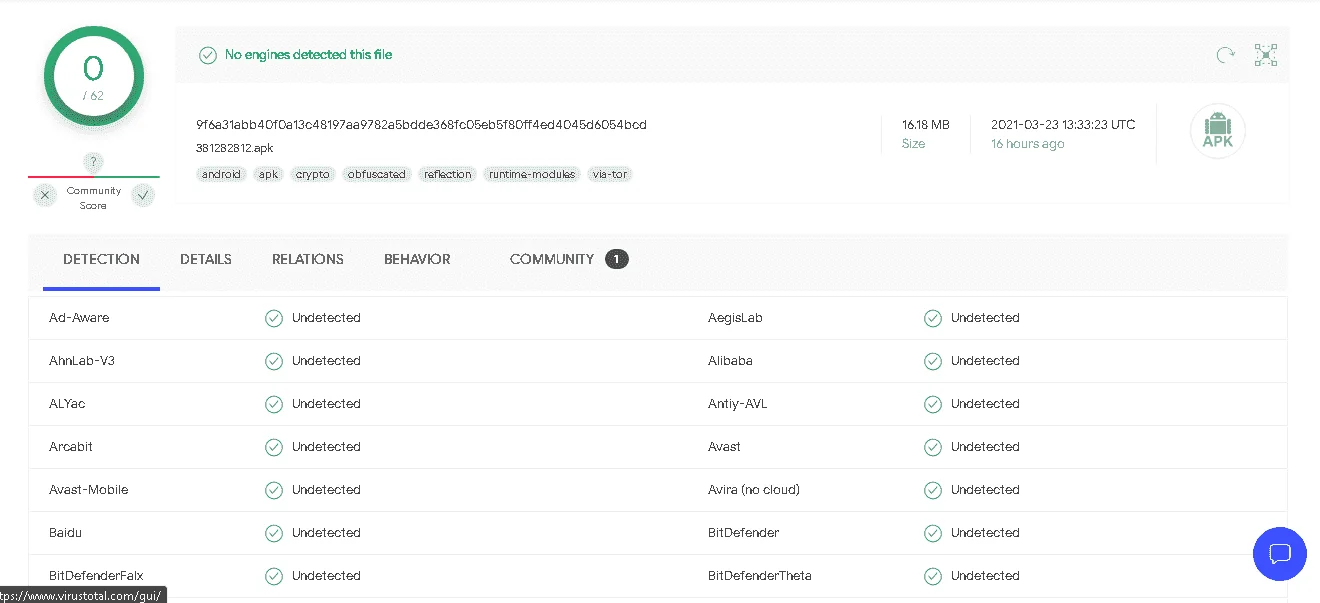Click the AhnLab-V3 engine name
Image resolution: width=1320 pixels, height=603 pixels.
tap(82, 361)
